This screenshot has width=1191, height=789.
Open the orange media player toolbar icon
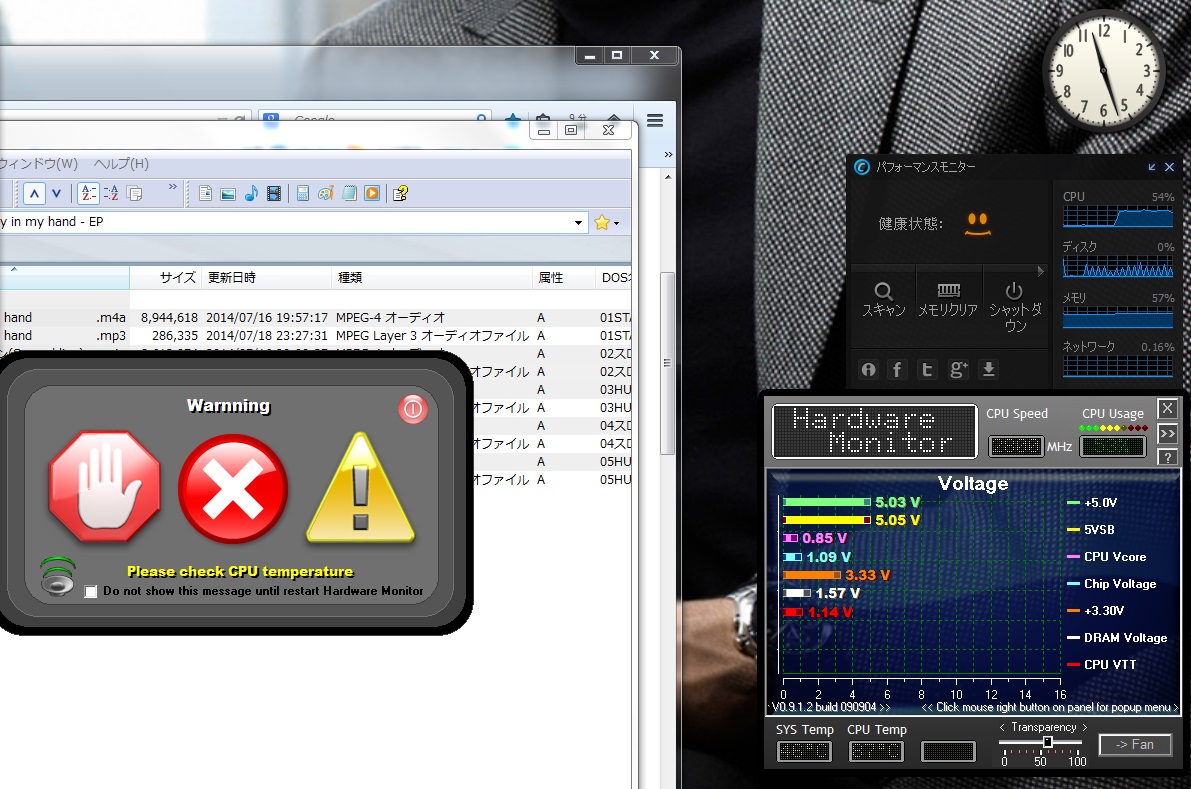pos(372,194)
